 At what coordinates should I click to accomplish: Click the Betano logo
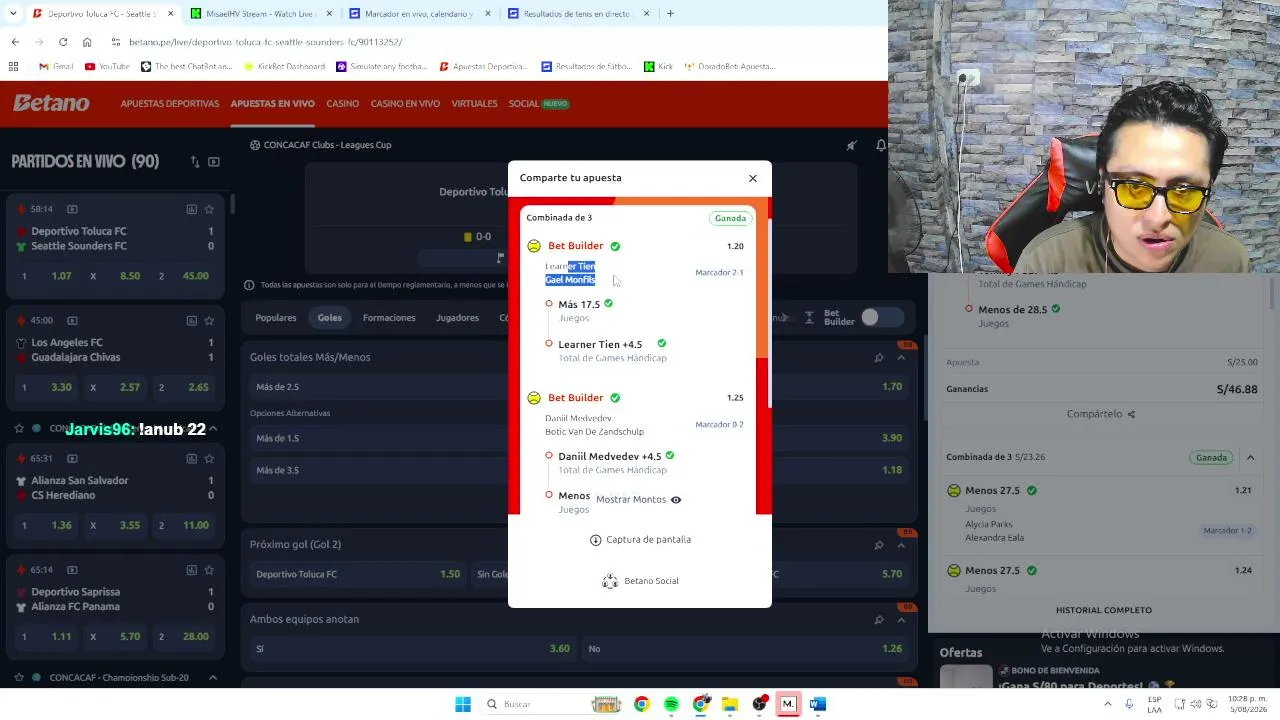(51, 103)
